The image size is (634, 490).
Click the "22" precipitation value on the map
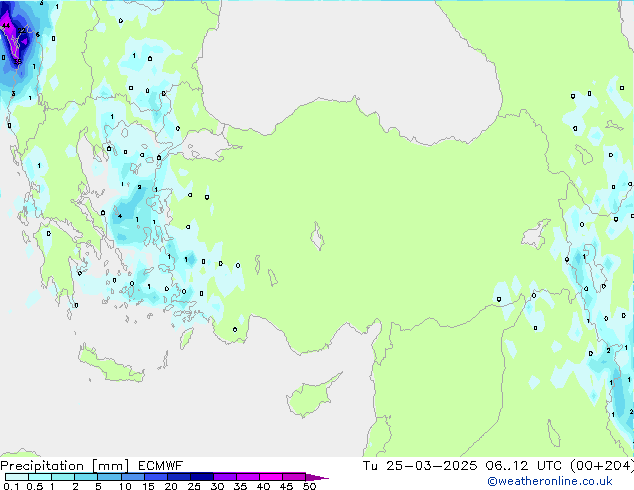coord(21,30)
